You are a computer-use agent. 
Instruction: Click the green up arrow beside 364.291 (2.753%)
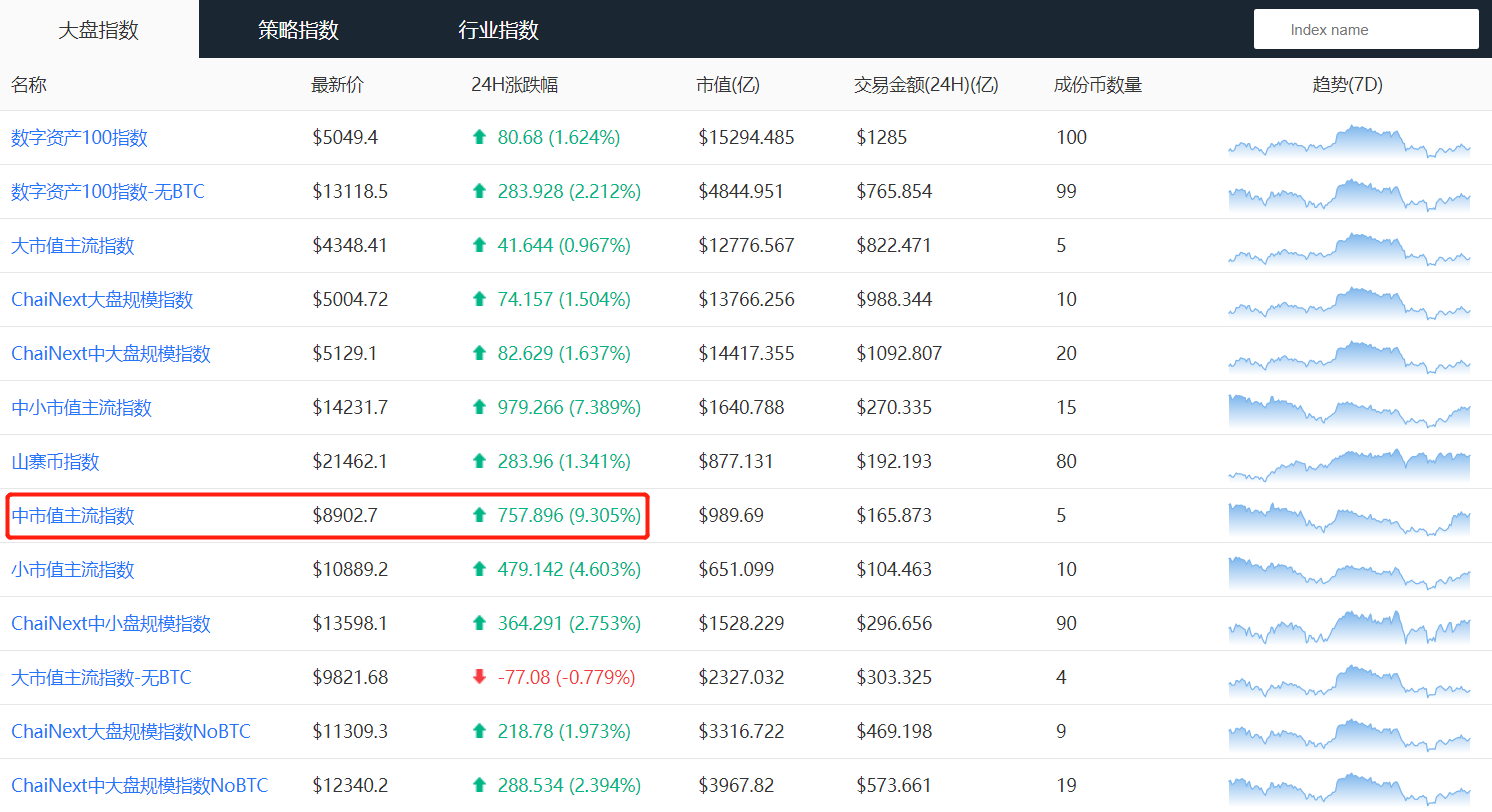[x=479, y=624]
